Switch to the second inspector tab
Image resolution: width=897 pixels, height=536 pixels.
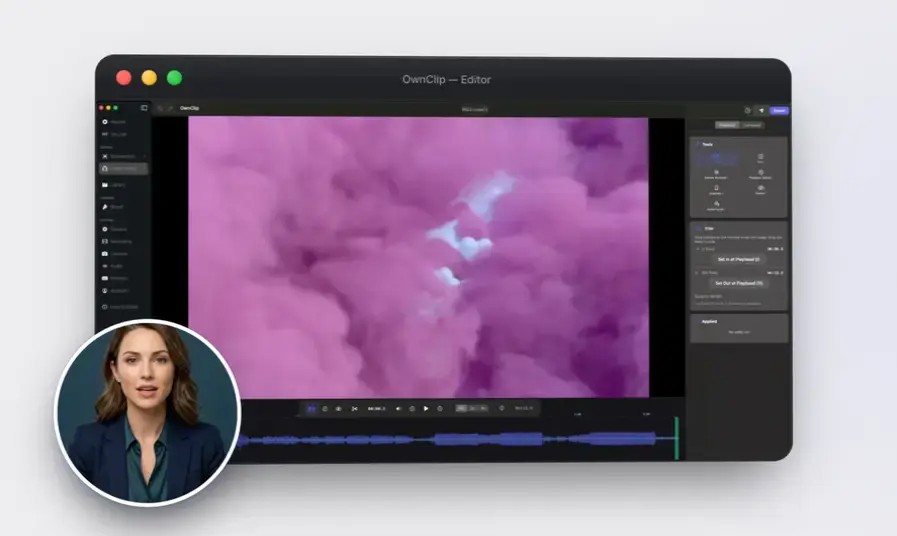coord(752,125)
